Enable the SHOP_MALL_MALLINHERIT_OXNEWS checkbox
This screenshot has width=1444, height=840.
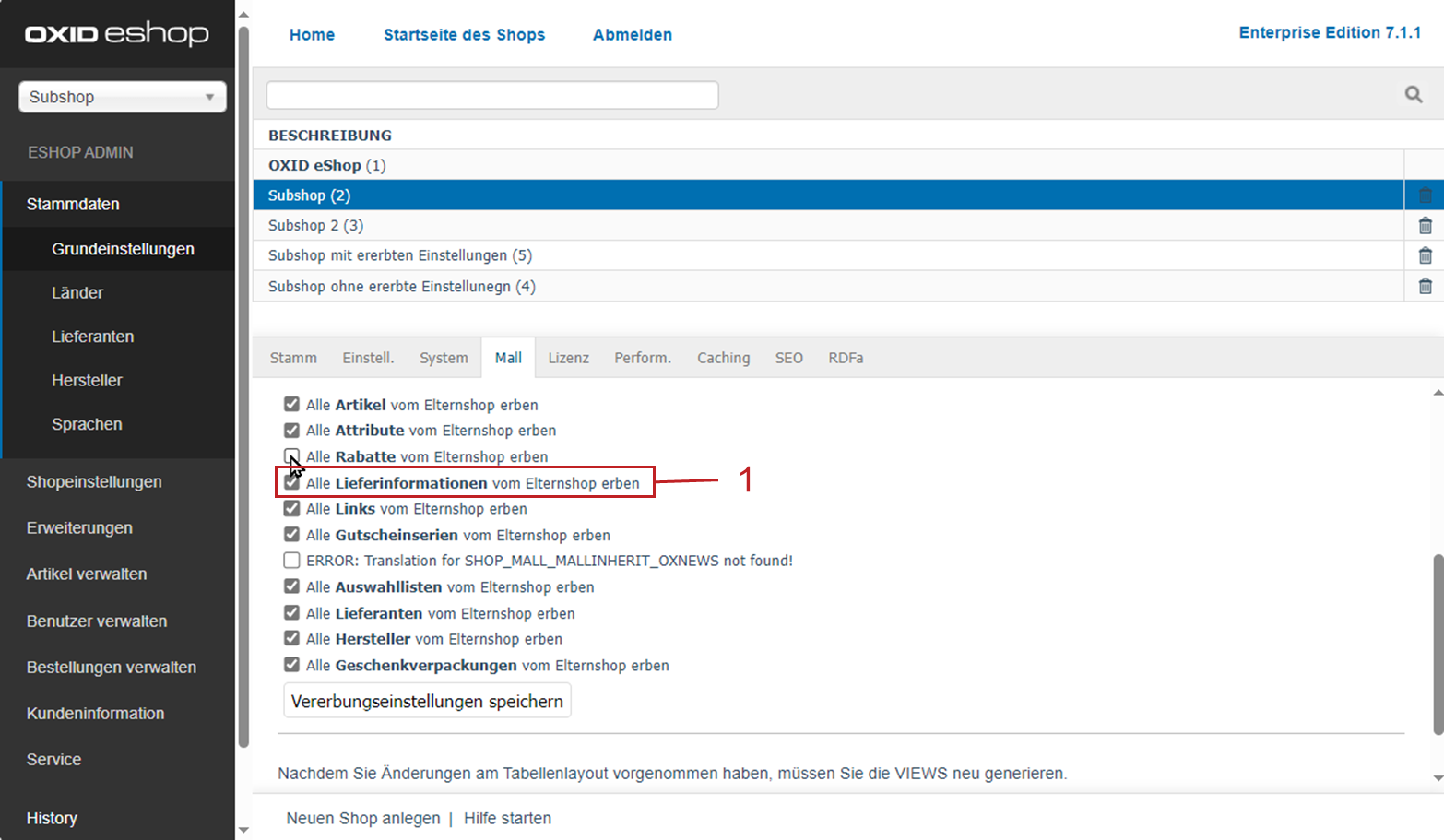coord(291,560)
